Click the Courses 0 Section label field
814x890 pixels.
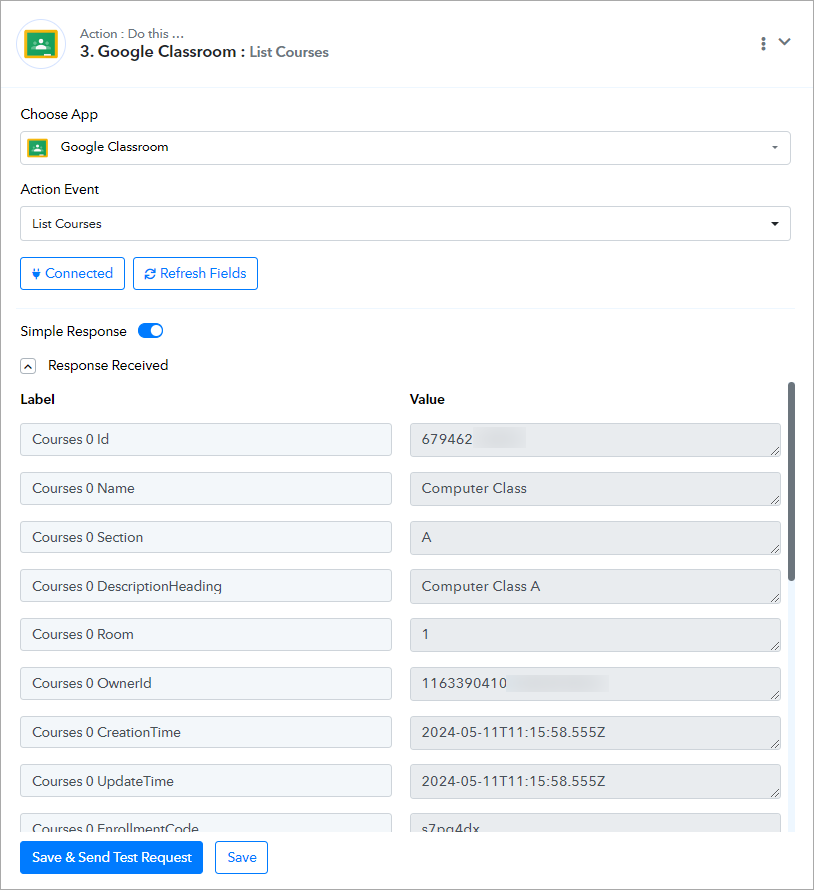pos(206,537)
